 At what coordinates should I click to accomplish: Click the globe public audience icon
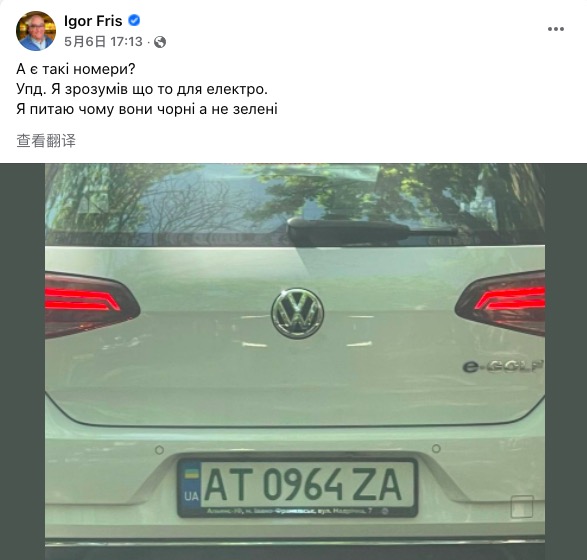pos(160,42)
